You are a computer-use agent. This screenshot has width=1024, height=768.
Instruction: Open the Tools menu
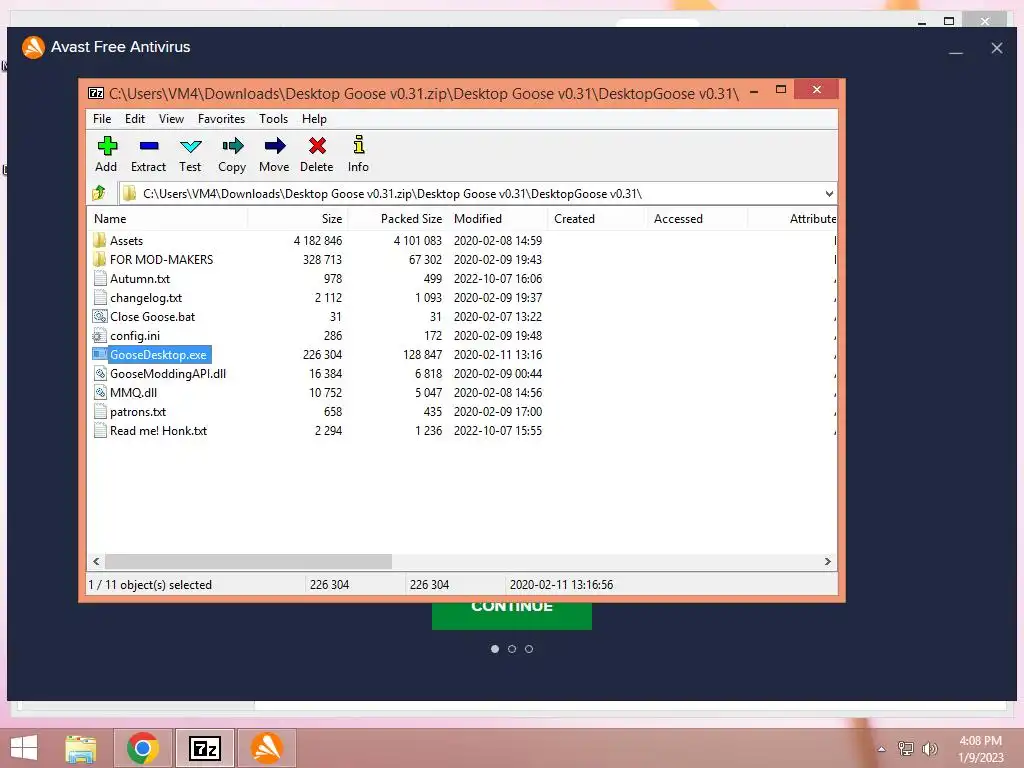[273, 119]
